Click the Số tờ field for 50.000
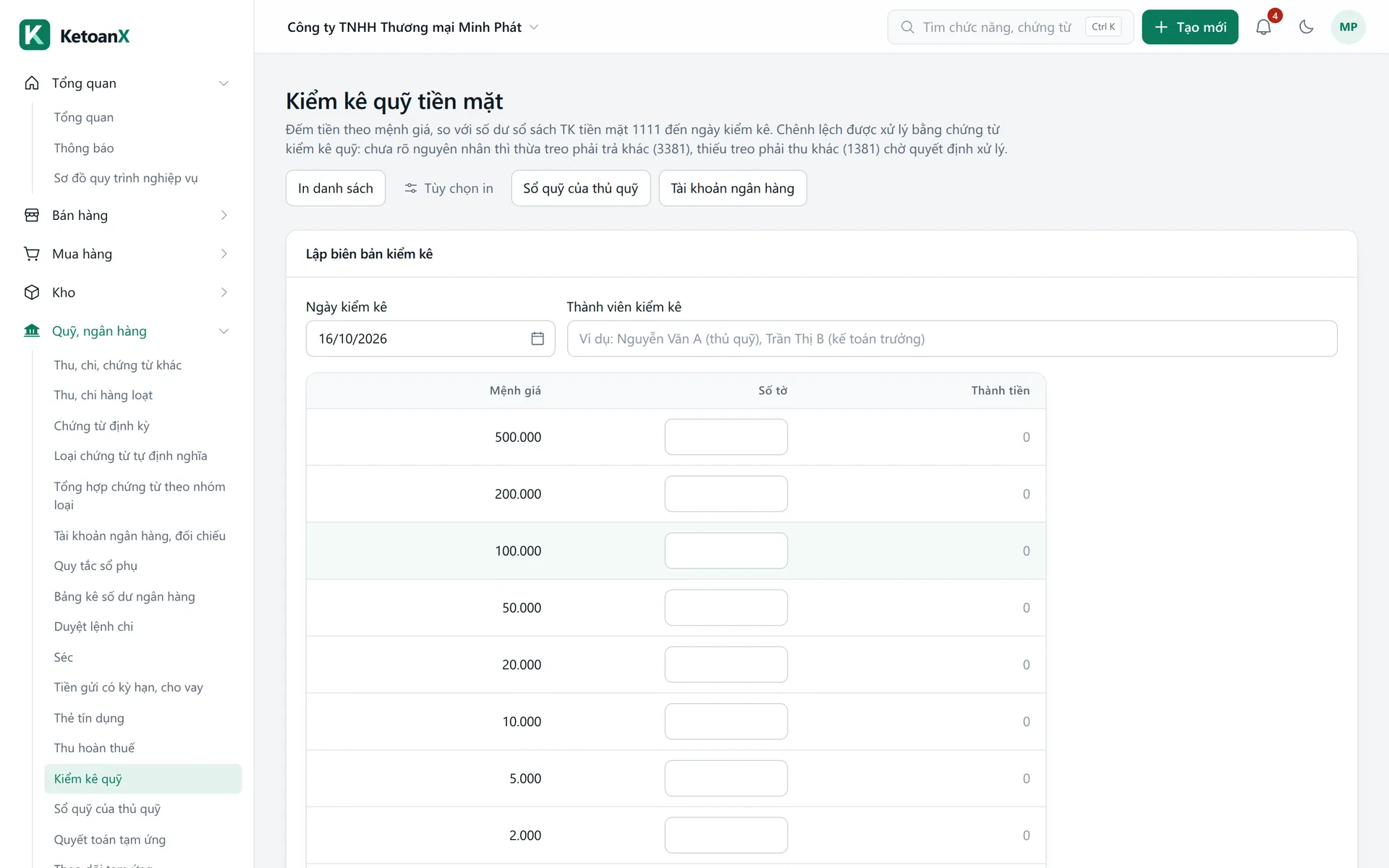1389x868 pixels. 726,608
